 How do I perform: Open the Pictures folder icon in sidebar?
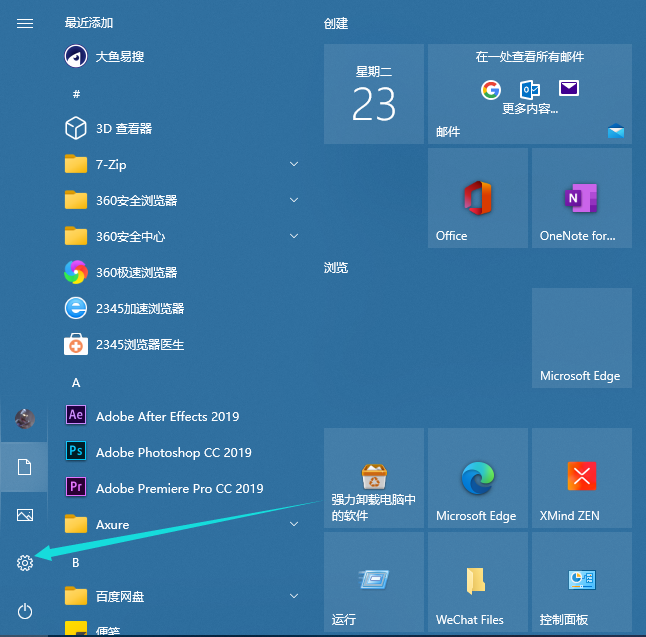[x=25, y=515]
